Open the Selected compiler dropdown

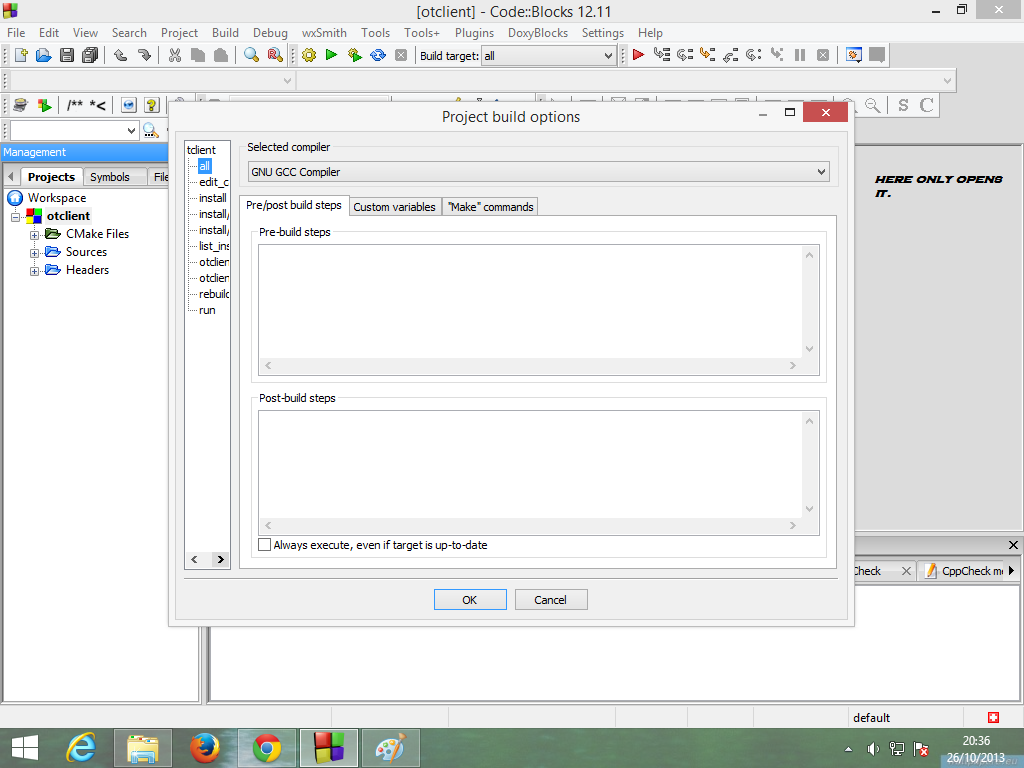tap(539, 172)
